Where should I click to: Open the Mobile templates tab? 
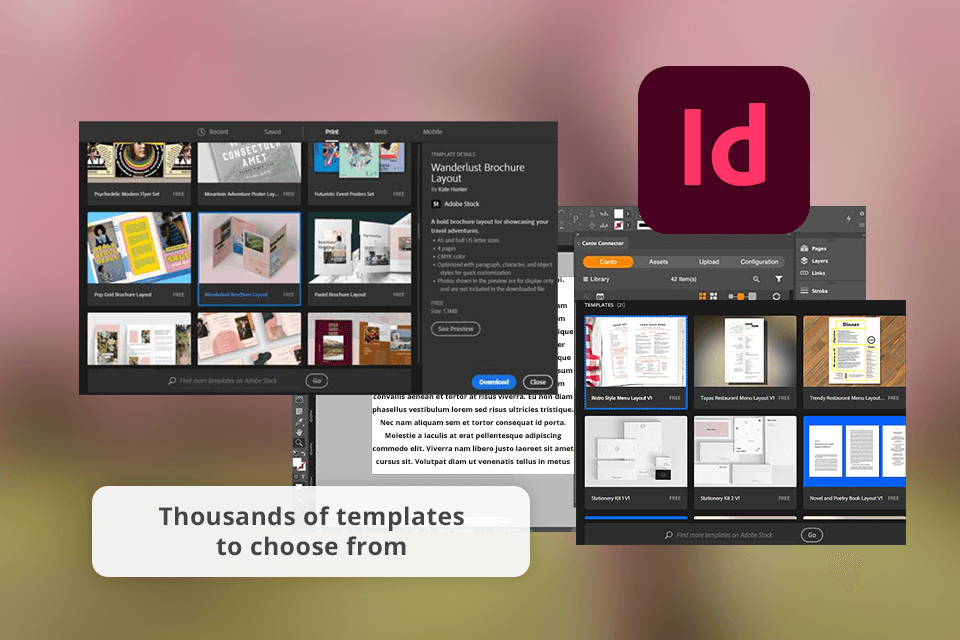[432, 132]
